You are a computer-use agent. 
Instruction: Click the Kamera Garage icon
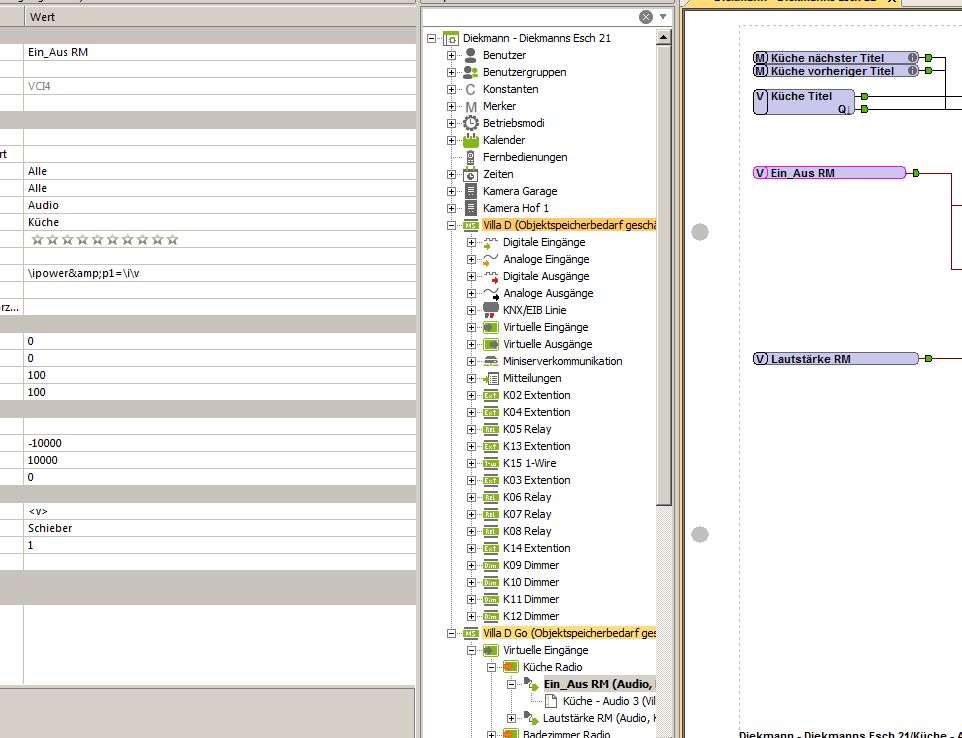pyautogui.click(x=471, y=191)
